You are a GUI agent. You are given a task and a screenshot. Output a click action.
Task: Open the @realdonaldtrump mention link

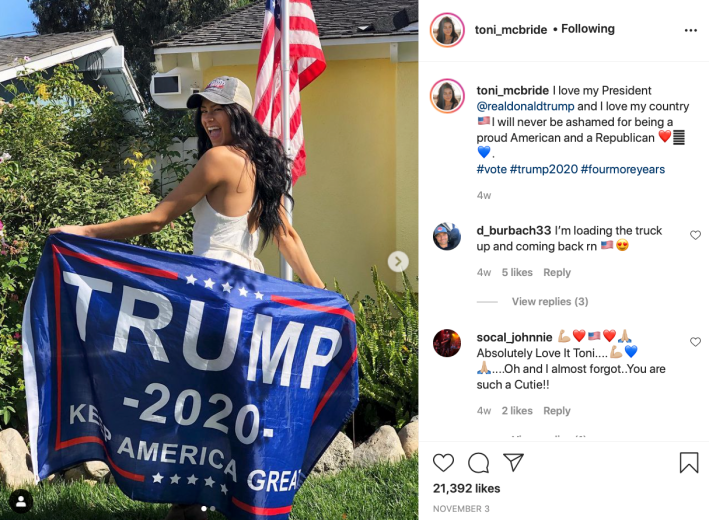coord(525,106)
